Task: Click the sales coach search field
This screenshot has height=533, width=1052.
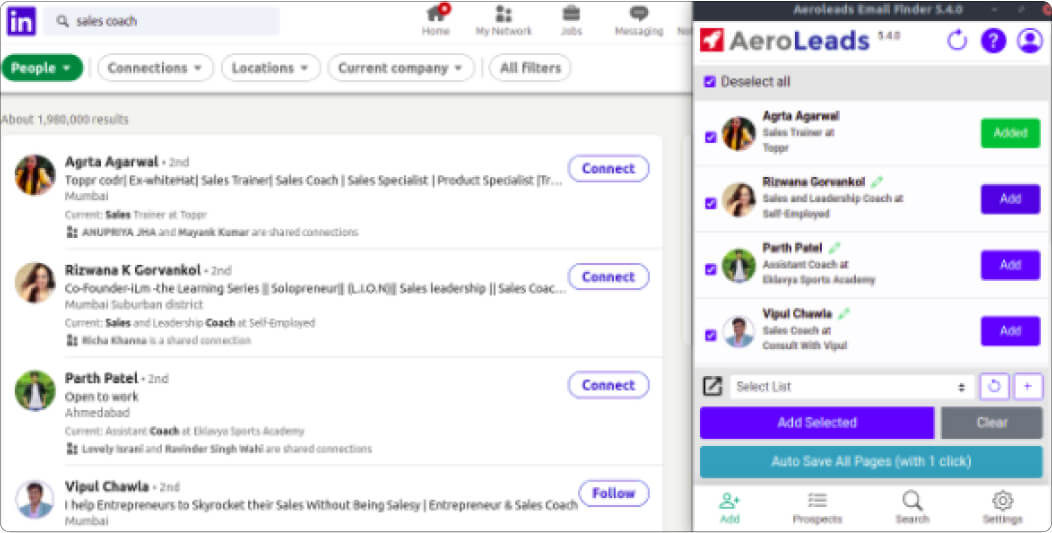Action: pyautogui.click(x=162, y=21)
